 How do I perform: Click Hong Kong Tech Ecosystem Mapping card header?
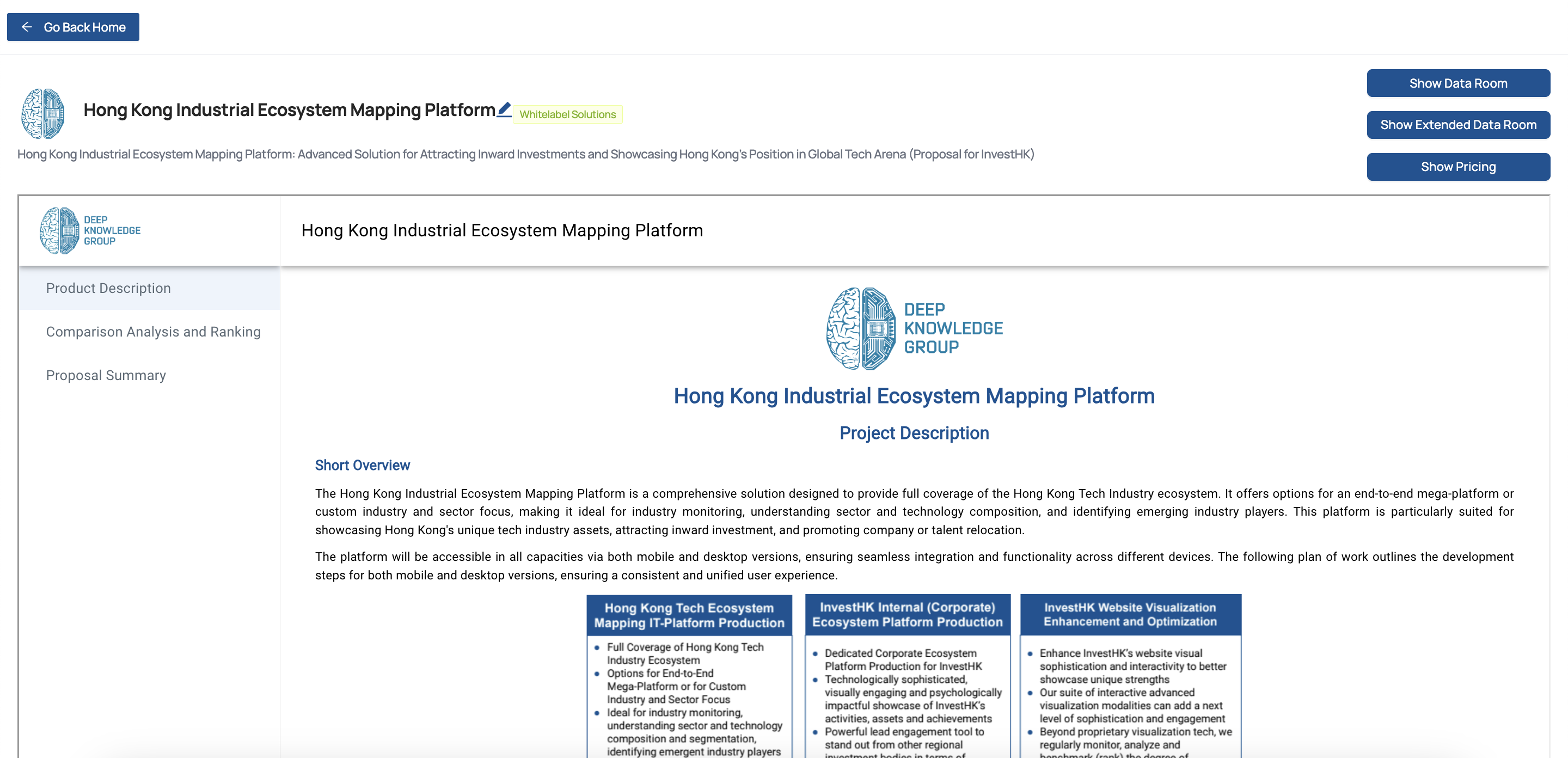(x=689, y=615)
